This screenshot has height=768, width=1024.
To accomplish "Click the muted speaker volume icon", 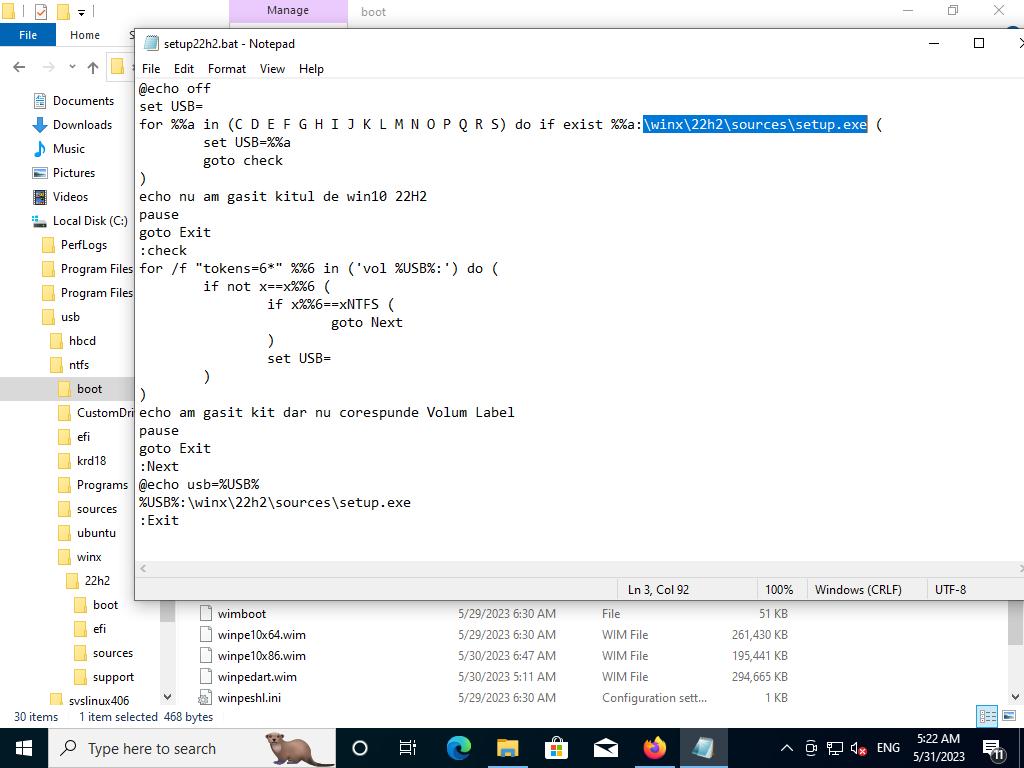I will 858,748.
